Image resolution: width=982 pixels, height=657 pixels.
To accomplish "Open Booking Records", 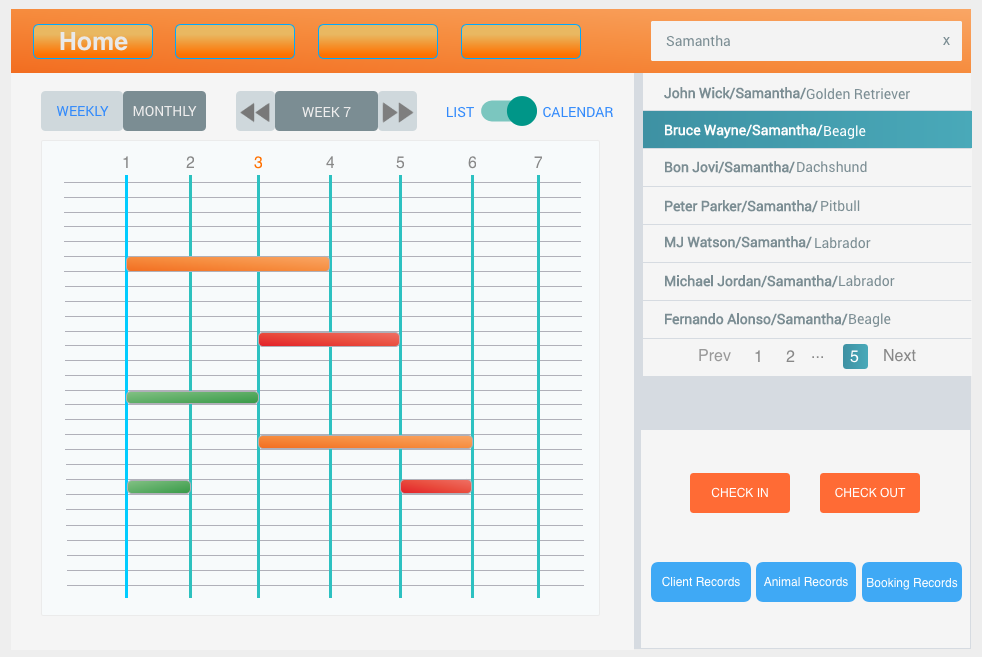I will coord(911,582).
